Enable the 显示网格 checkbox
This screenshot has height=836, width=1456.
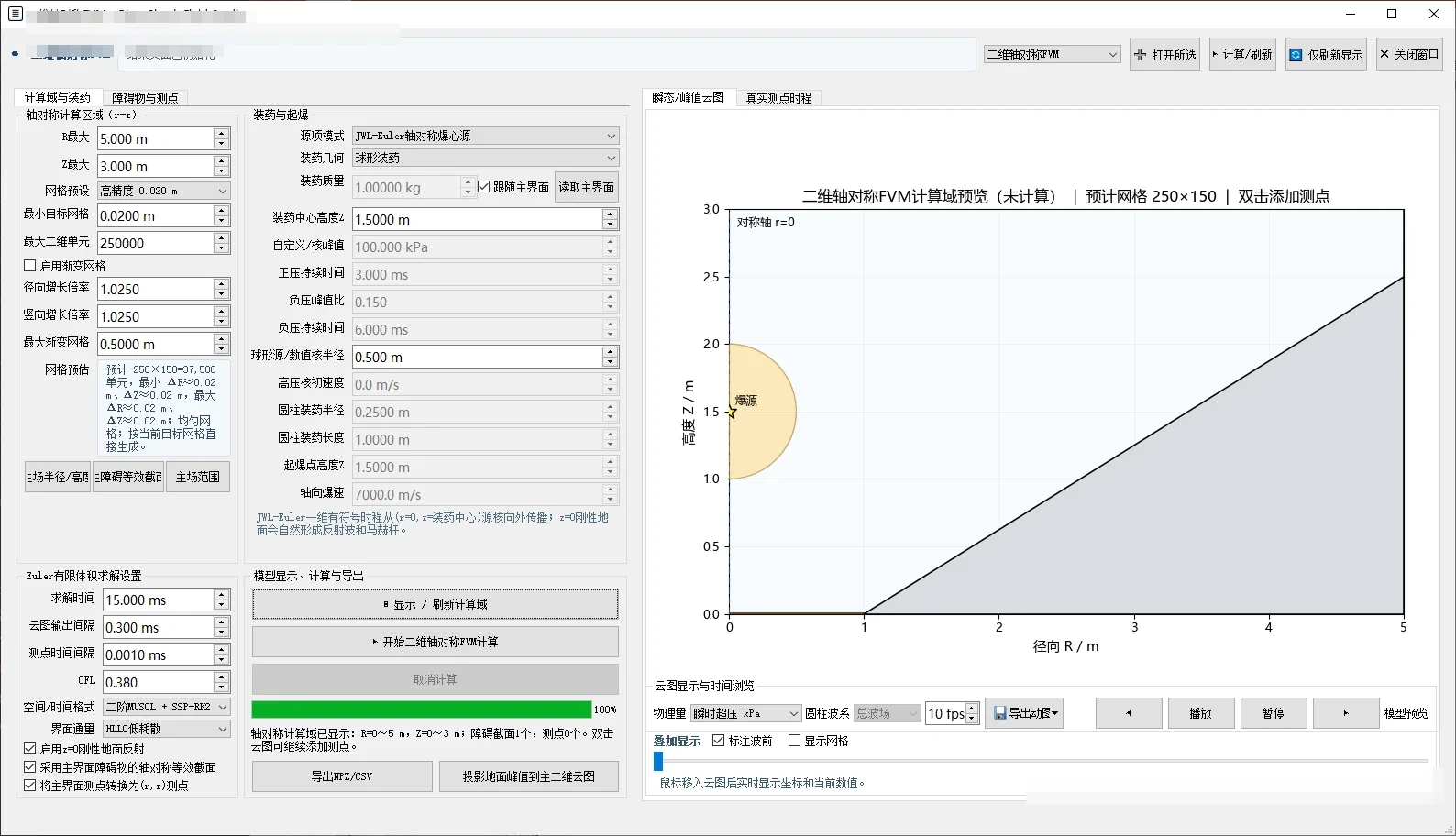tap(795, 741)
